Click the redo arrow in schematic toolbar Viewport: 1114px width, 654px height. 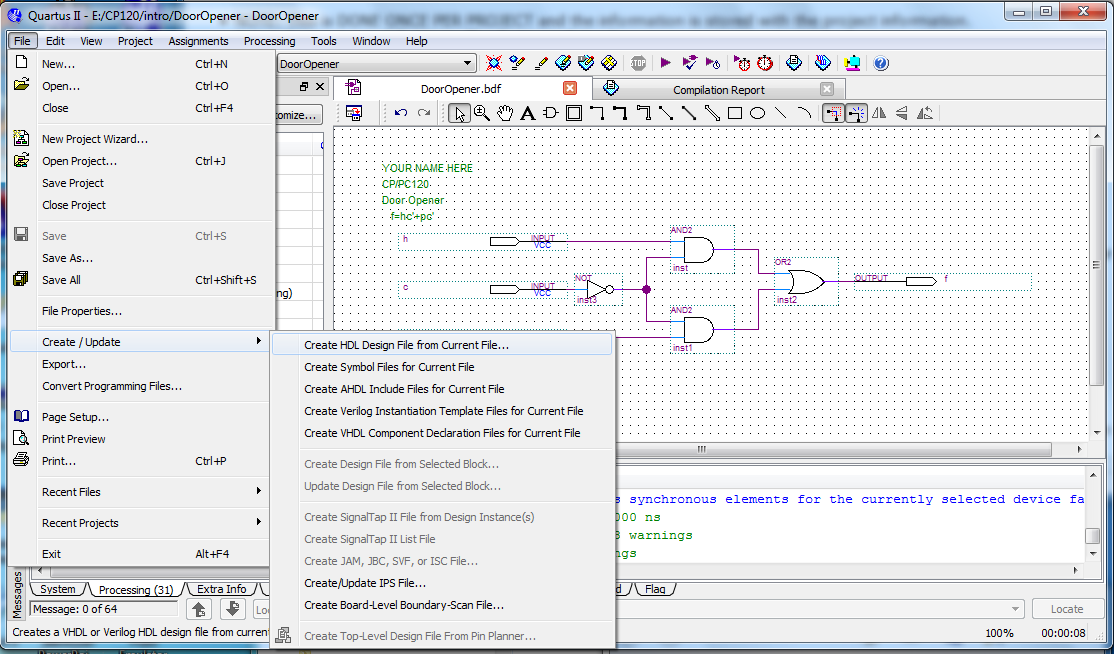click(424, 113)
